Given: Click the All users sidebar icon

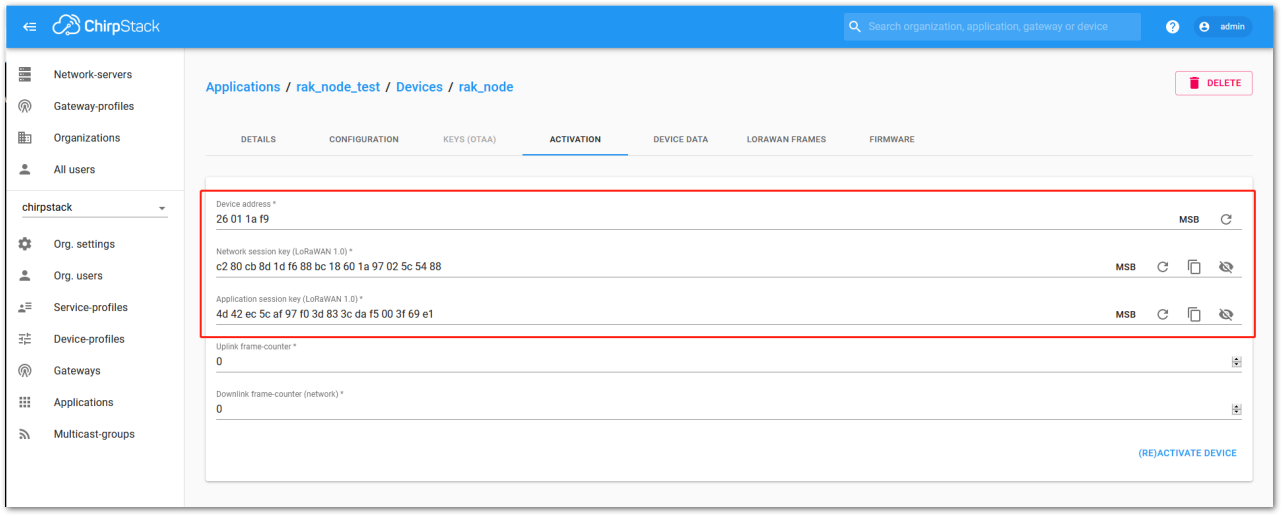Looking at the screenshot, I should point(25,170).
